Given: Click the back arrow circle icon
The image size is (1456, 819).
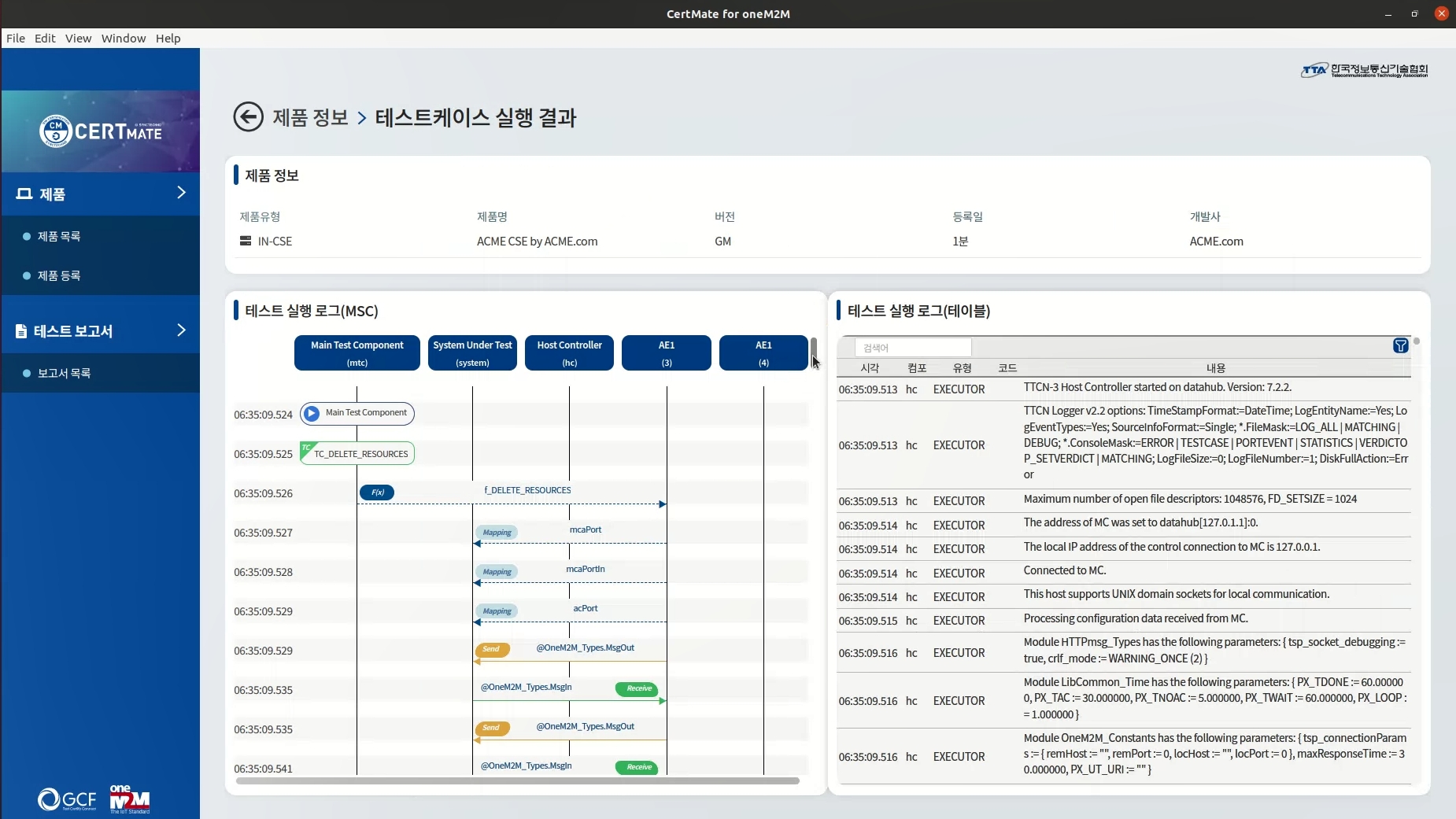Looking at the screenshot, I should 248,117.
